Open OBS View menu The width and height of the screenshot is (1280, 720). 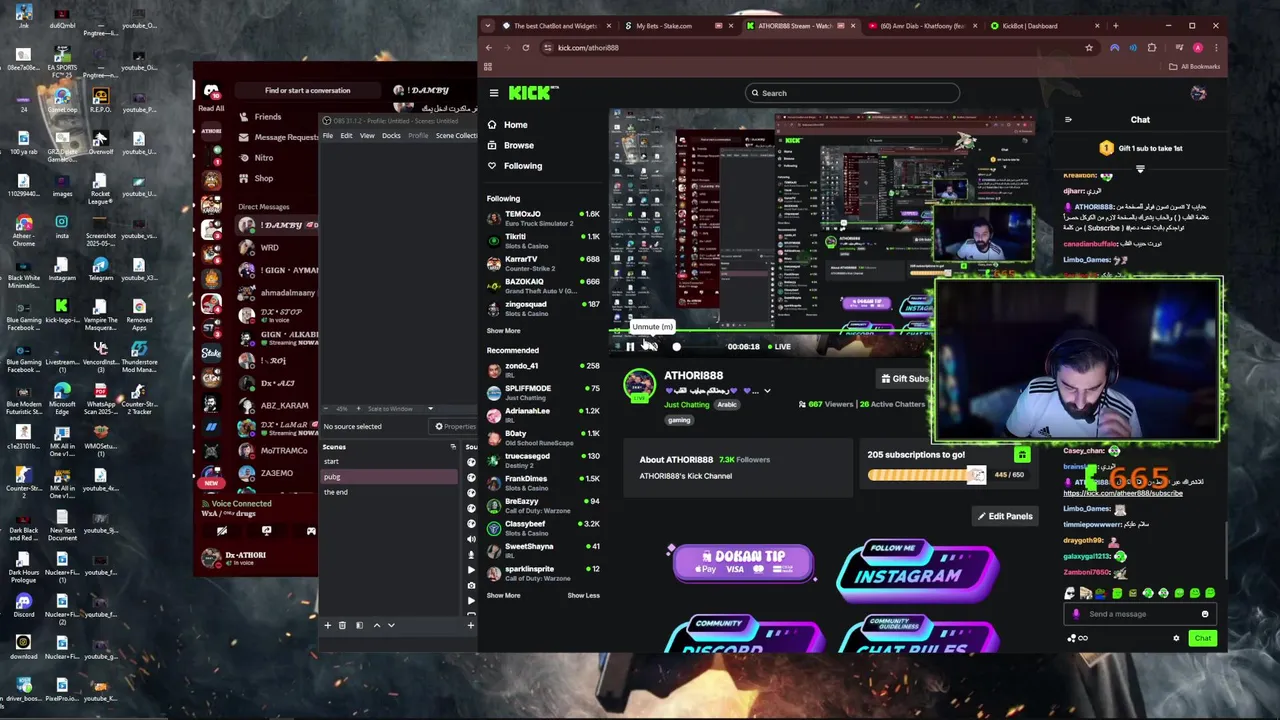367,136
